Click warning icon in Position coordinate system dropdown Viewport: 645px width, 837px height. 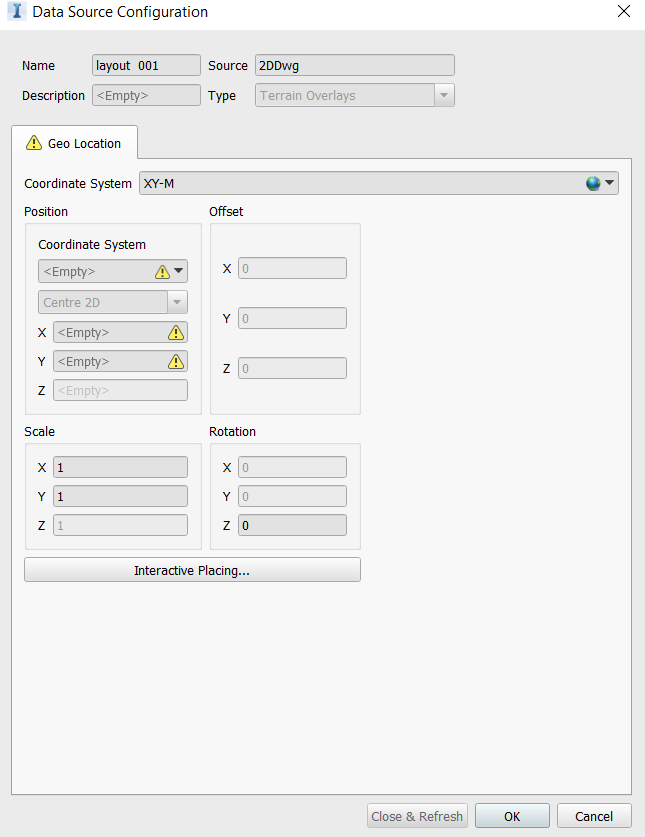pos(162,272)
